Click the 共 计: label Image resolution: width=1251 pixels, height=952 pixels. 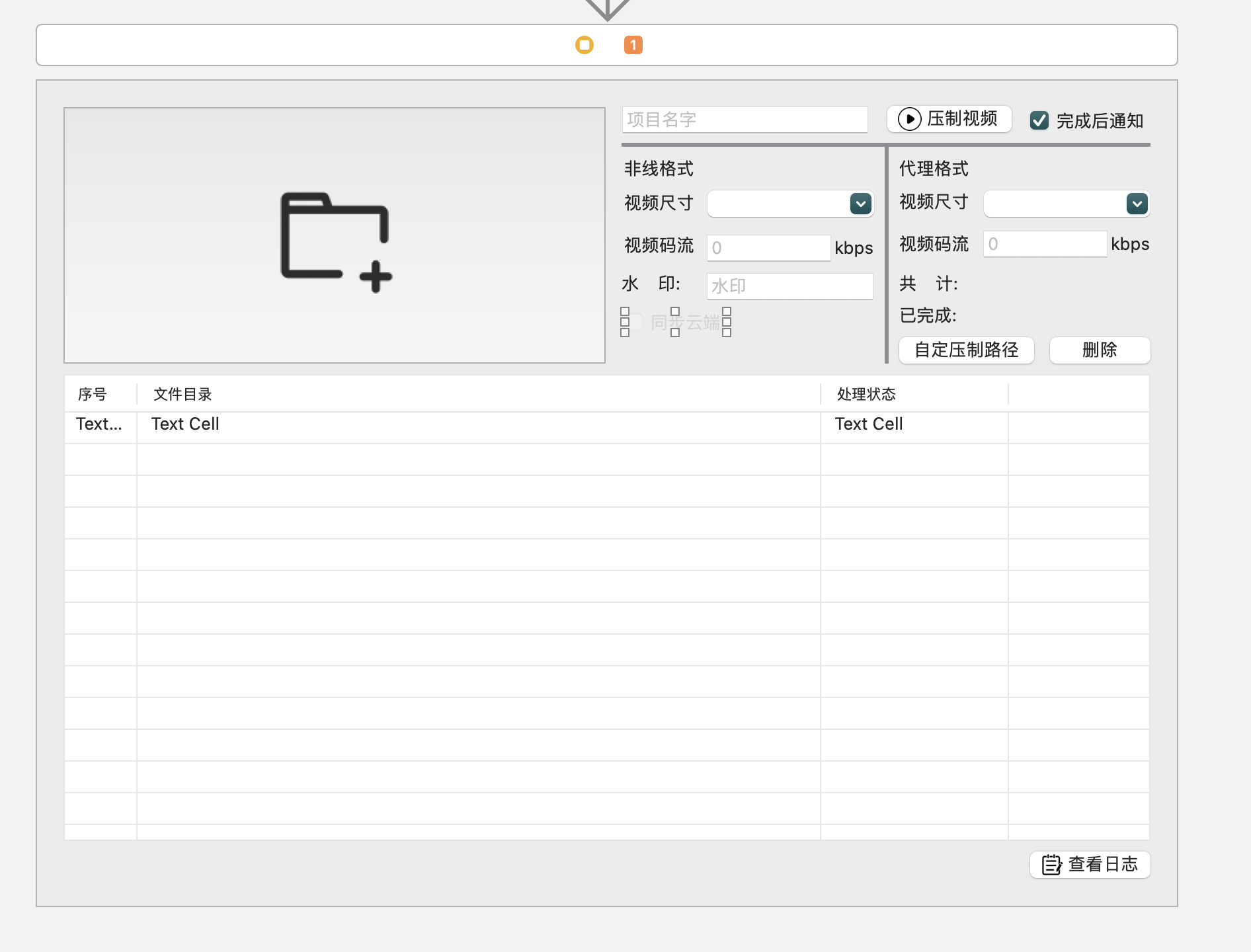coord(928,284)
